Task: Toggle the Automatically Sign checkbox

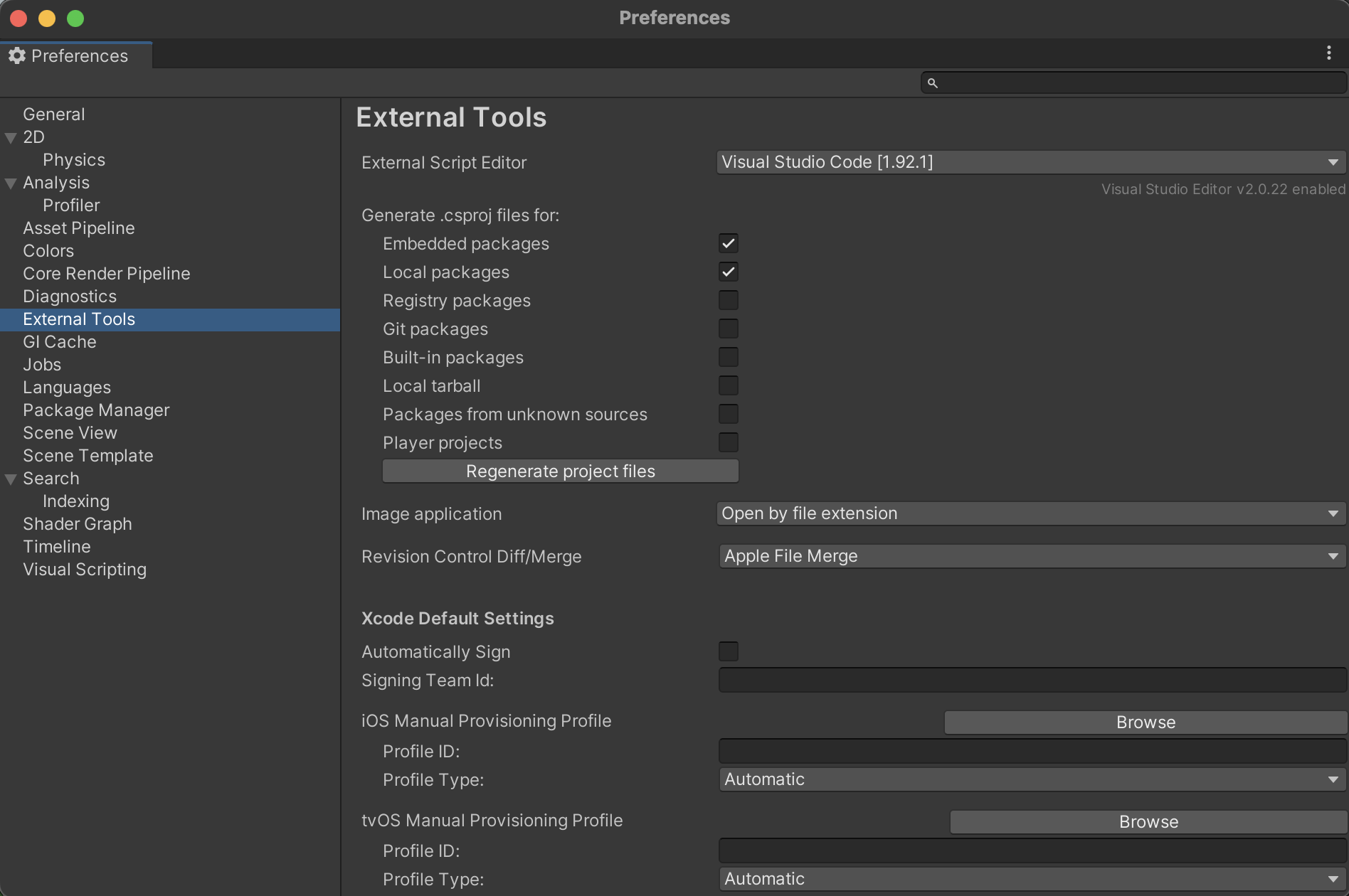Action: [x=728, y=651]
